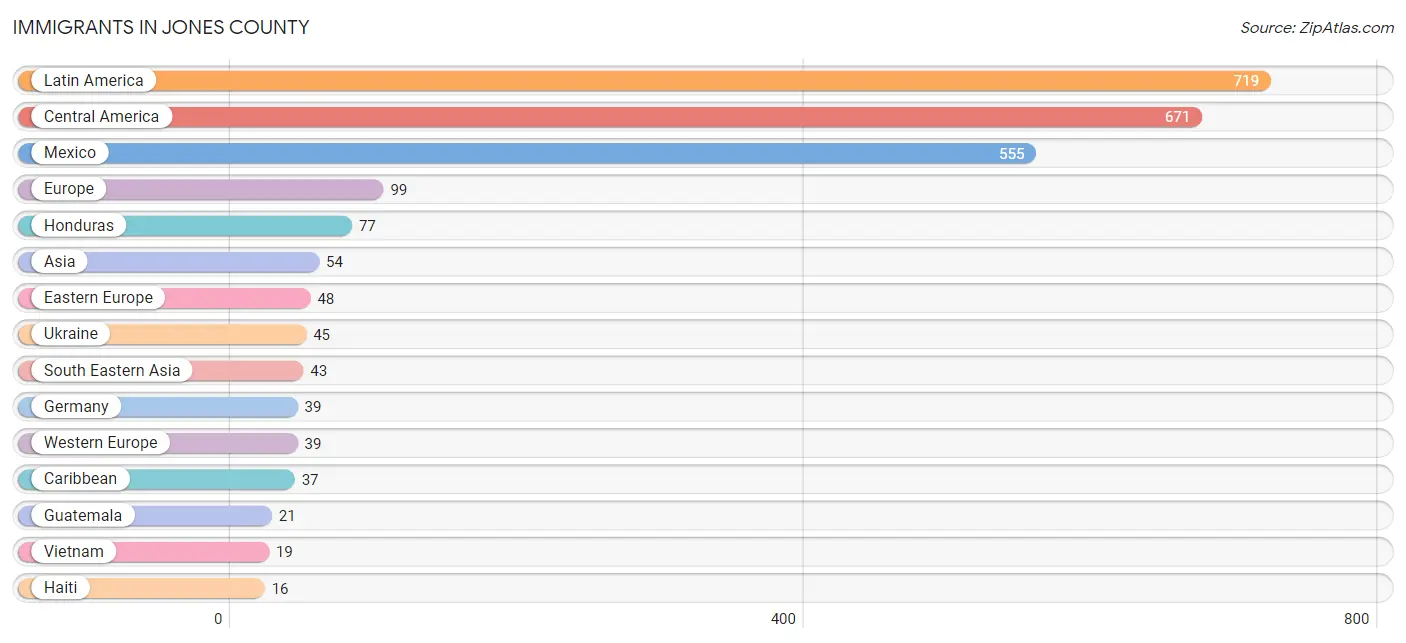Viewport: 1406px width, 643px height.
Task: Click the 48 value next to Eastern Europe
Action: point(326,299)
